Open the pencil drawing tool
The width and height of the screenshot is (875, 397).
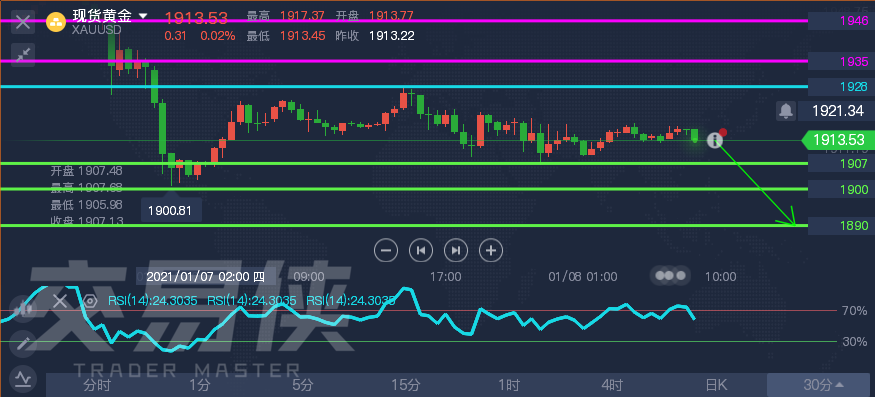pos(23,343)
